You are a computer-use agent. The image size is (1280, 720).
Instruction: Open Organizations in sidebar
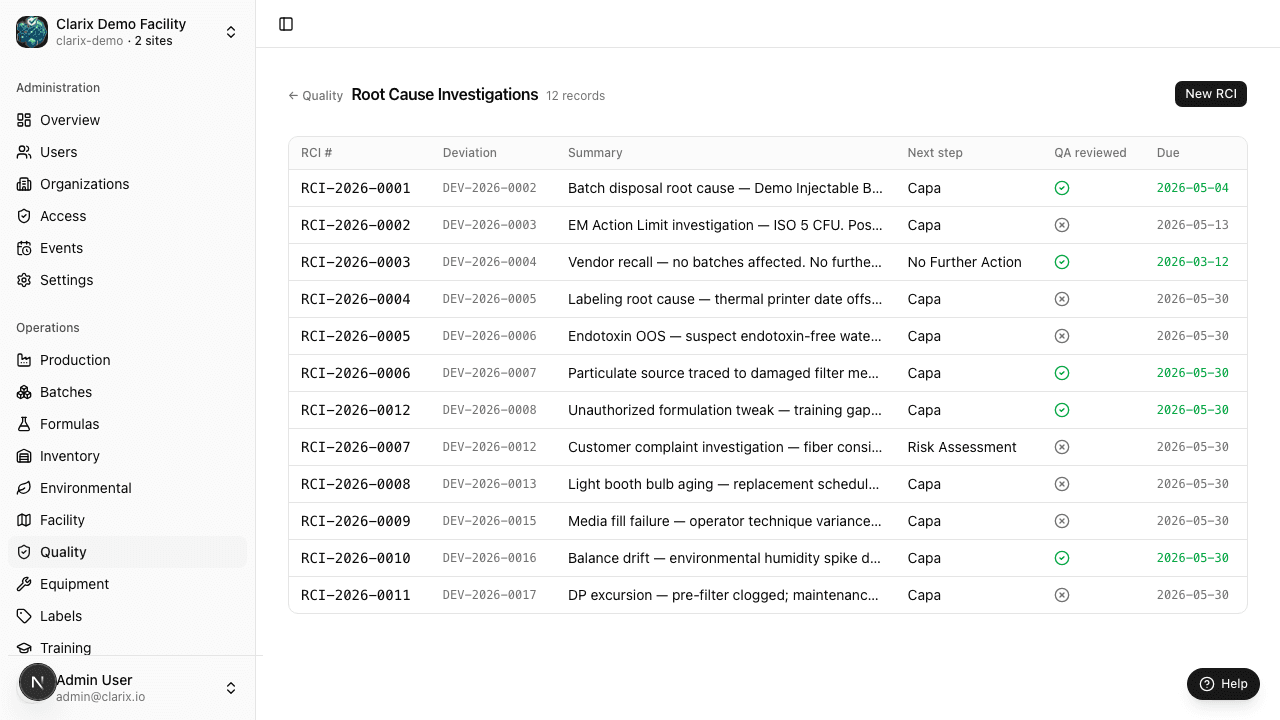tap(128, 184)
